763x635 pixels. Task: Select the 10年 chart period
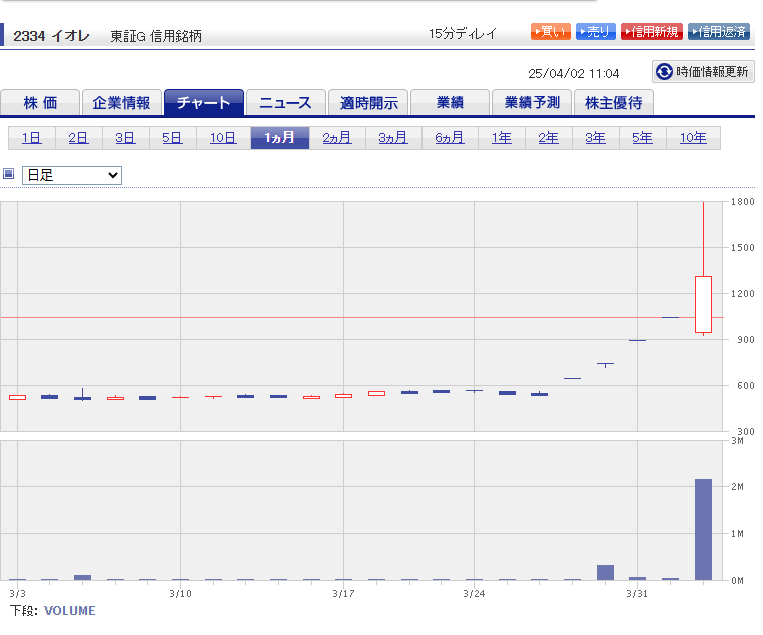click(693, 138)
